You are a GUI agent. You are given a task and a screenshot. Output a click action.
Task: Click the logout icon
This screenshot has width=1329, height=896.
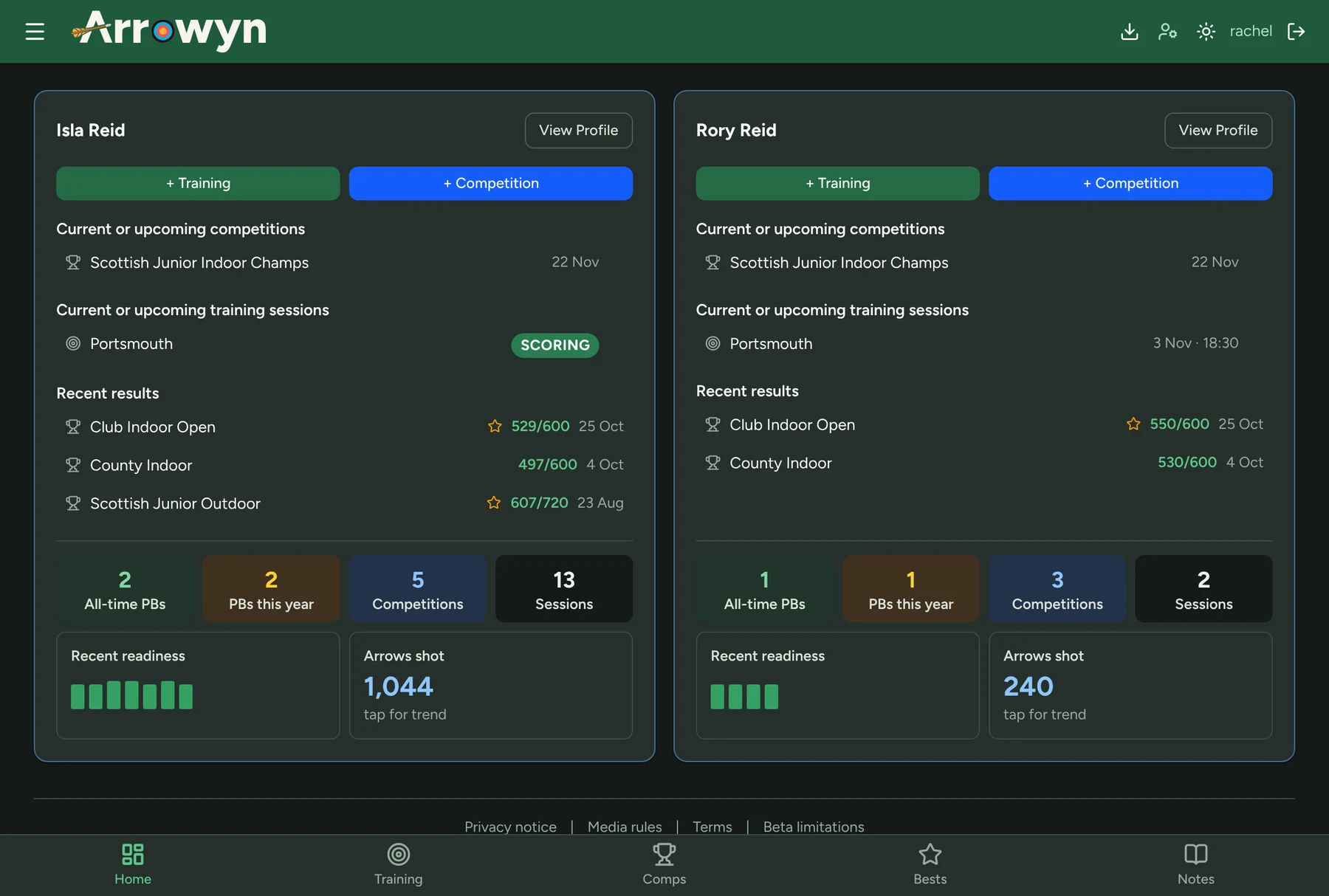pyautogui.click(x=1296, y=31)
